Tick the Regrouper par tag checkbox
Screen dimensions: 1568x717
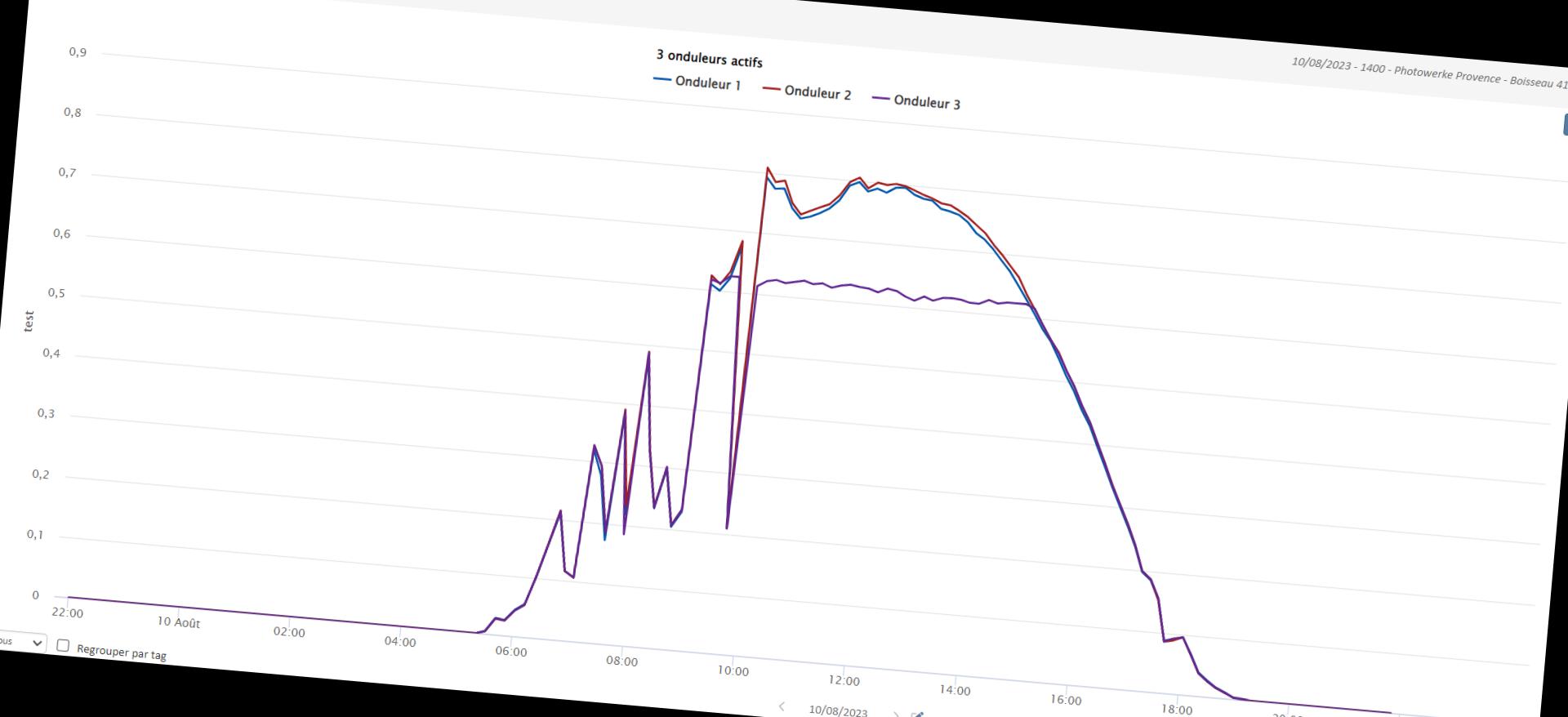(63, 645)
